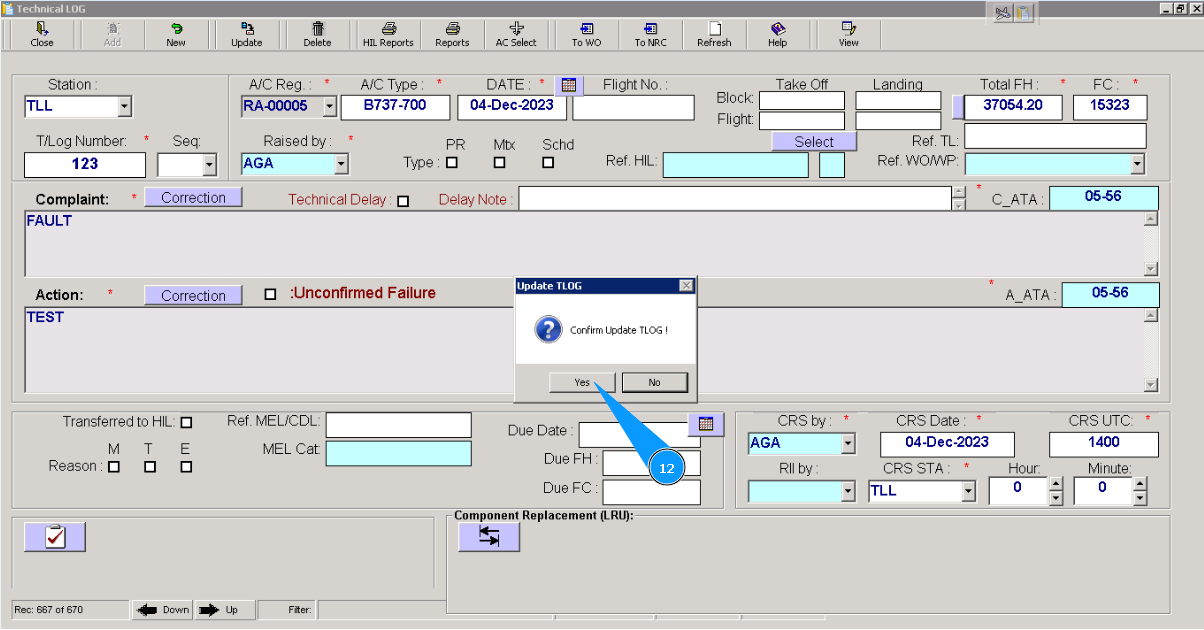The width and height of the screenshot is (1204, 630).
Task: Check the E reason checkbox
Action: pyautogui.click(x=186, y=467)
